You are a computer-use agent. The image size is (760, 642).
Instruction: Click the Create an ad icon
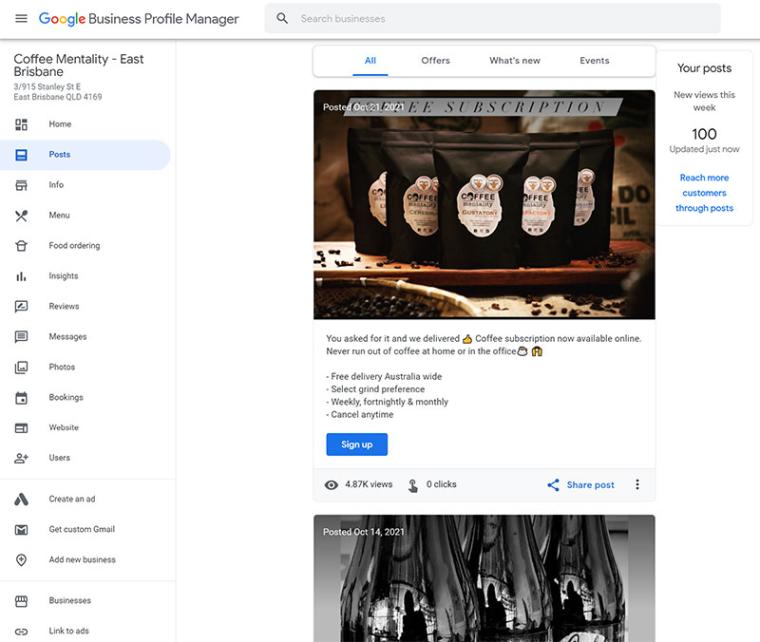[x=21, y=499]
